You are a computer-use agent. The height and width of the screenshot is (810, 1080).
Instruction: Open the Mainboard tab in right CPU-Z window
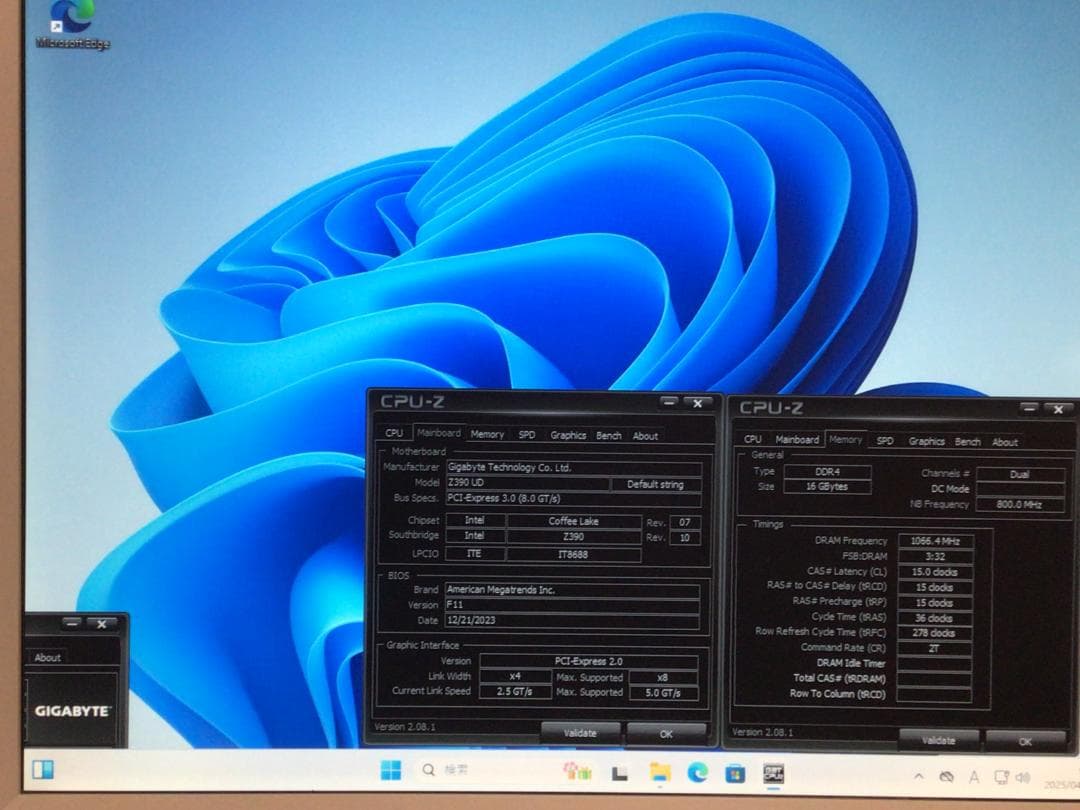pos(797,440)
